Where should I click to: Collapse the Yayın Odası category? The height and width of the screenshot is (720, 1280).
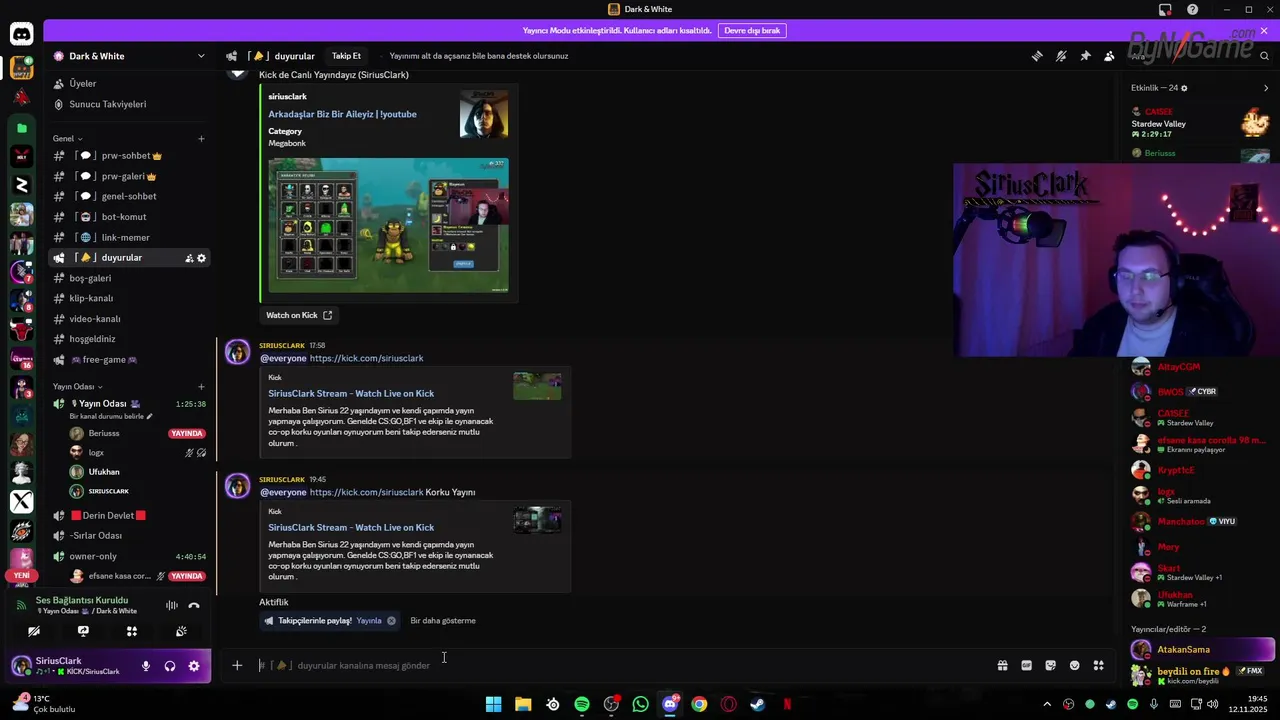[x=78, y=386]
